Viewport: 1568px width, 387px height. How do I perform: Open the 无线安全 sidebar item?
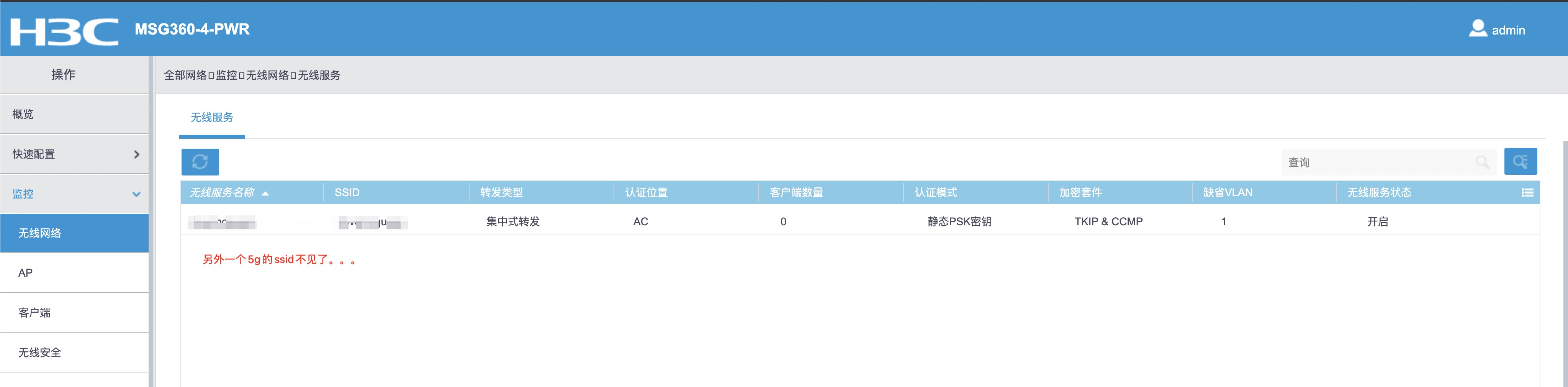[x=74, y=352]
